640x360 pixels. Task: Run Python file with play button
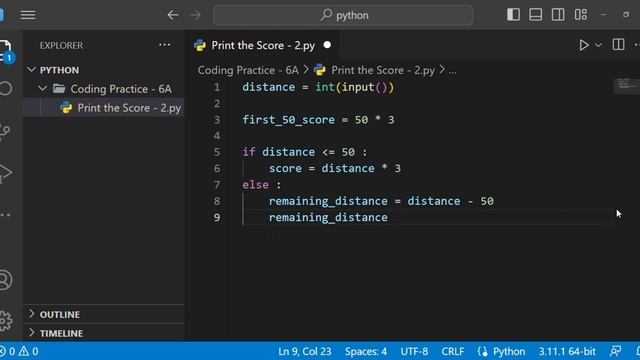point(584,45)
